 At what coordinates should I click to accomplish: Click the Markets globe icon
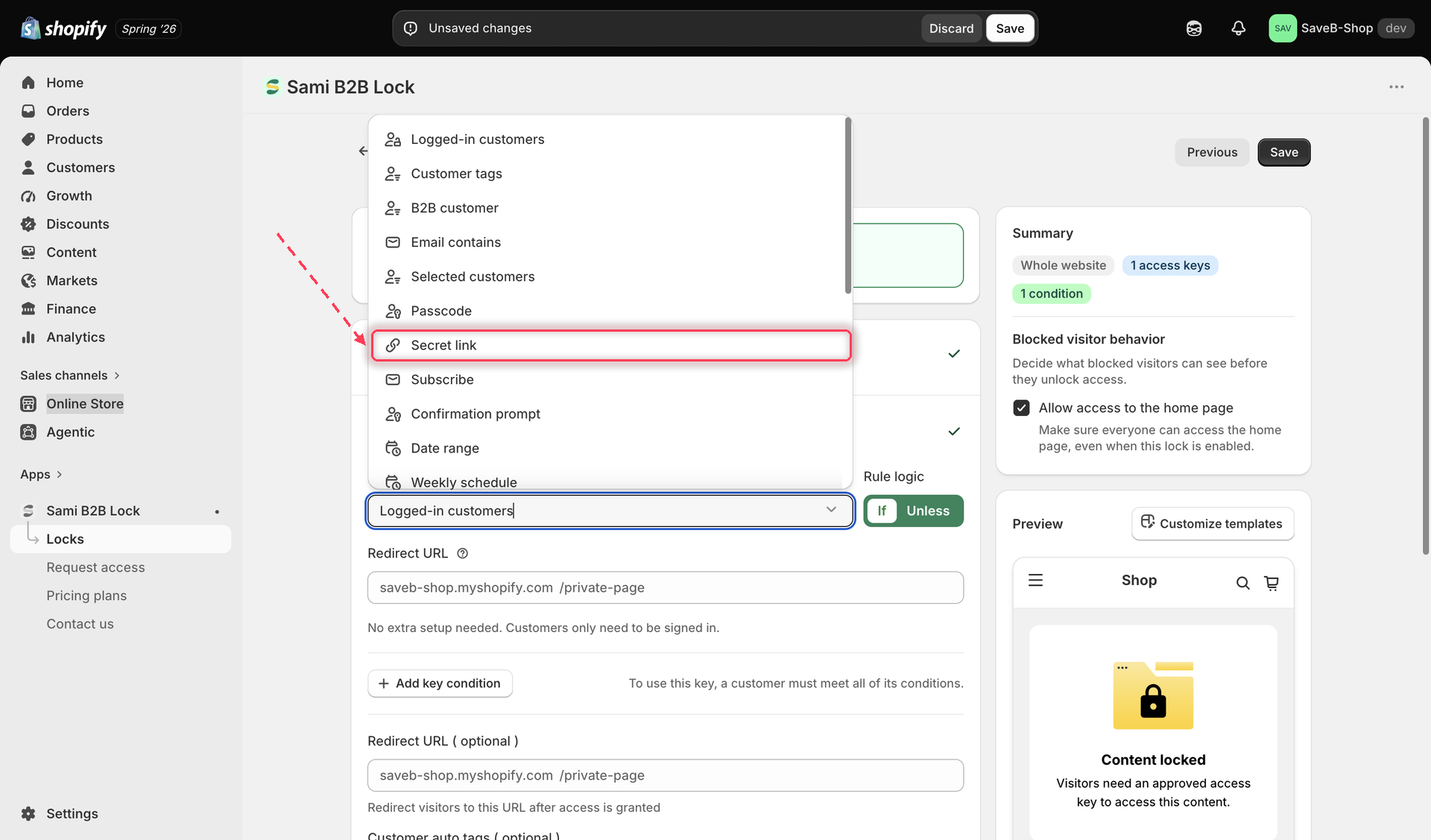click(x=28, y=281)
